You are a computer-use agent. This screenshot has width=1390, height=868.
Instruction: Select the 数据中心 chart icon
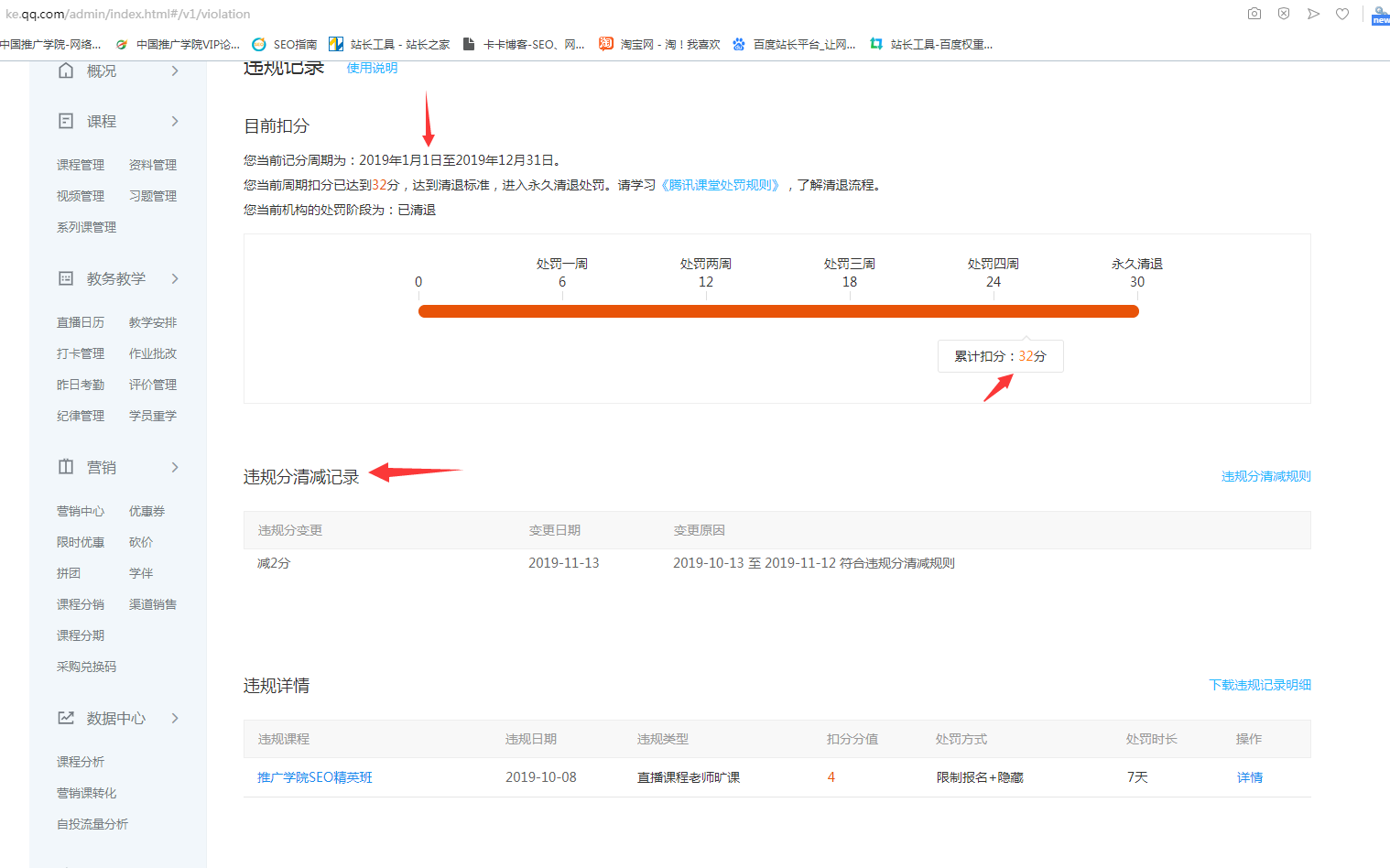click(66, 718)
